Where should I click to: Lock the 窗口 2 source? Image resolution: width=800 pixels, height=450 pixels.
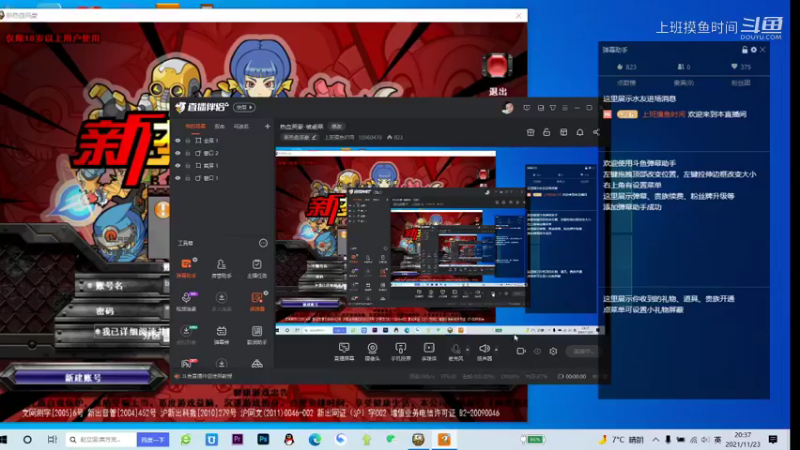[x=188, y=153]
